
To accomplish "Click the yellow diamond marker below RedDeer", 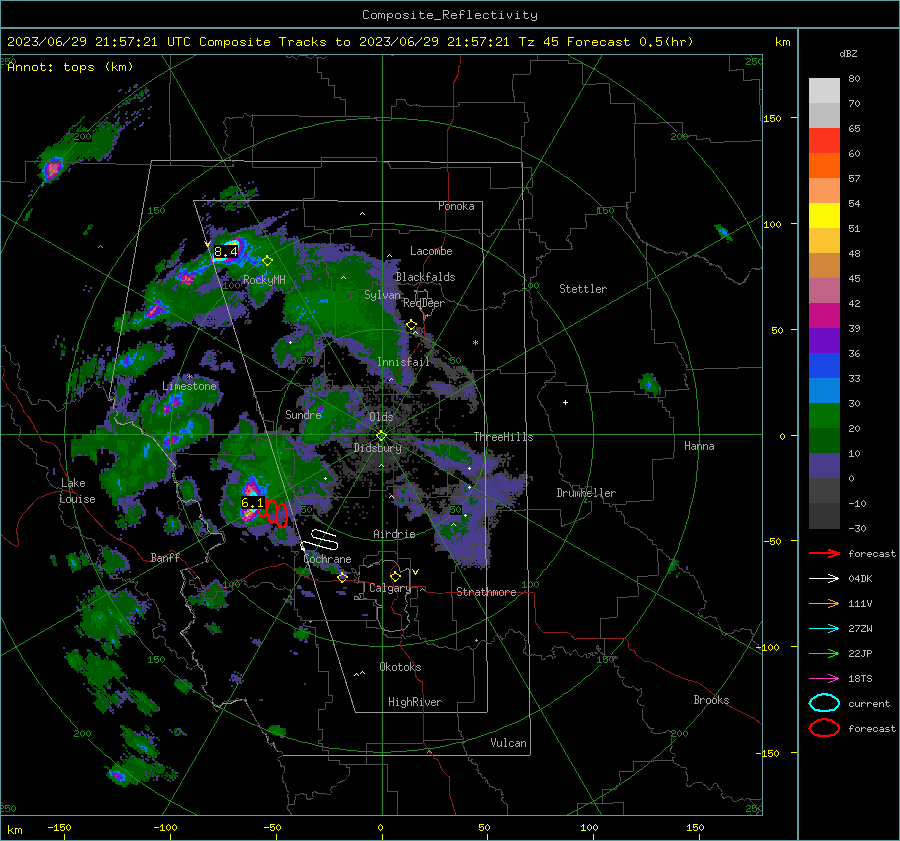I will point(411,325).
